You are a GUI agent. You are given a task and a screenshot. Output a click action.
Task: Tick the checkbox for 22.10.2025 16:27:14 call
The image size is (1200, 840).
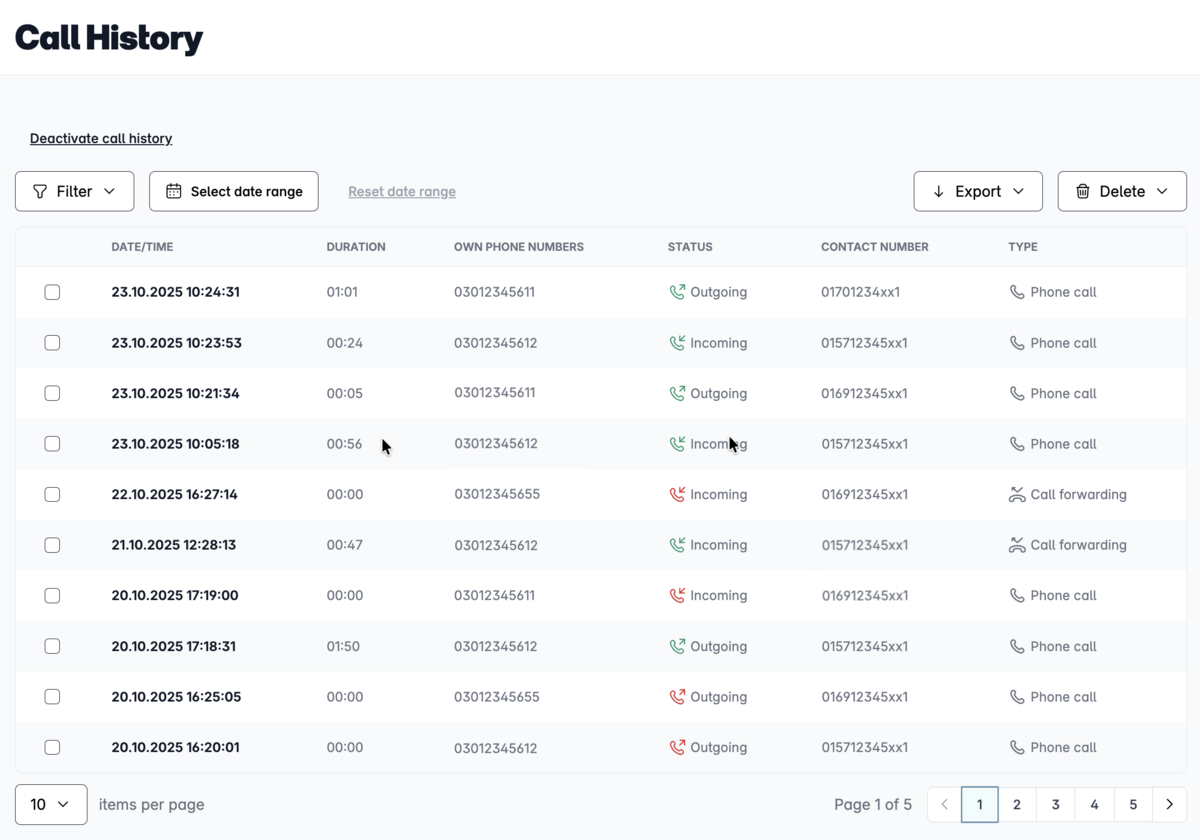tap(52, 494)
